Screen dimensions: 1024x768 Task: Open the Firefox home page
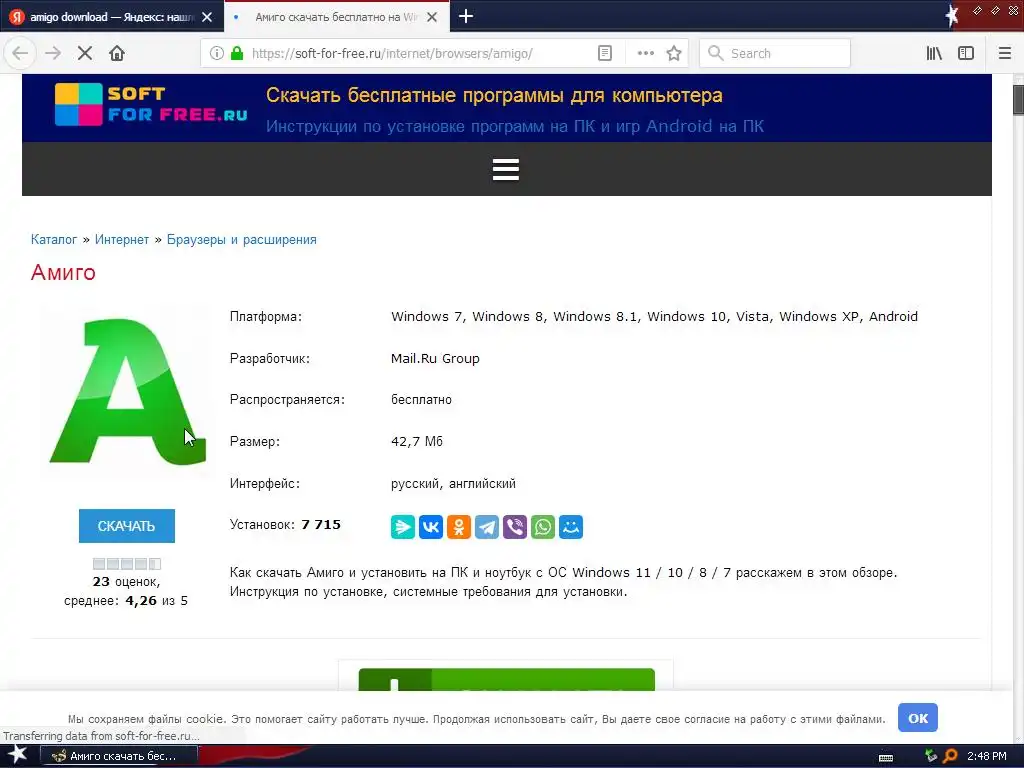[x=117, y=53]
